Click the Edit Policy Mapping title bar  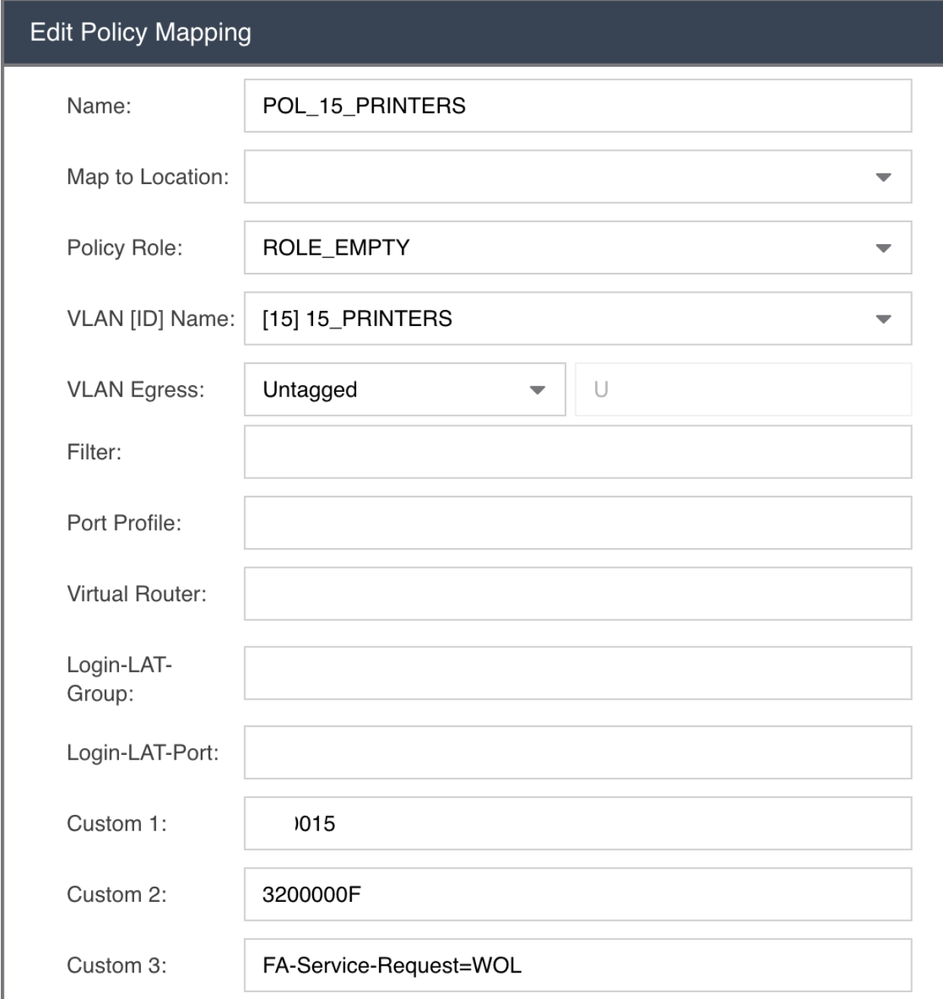click(x=473, y=32)
